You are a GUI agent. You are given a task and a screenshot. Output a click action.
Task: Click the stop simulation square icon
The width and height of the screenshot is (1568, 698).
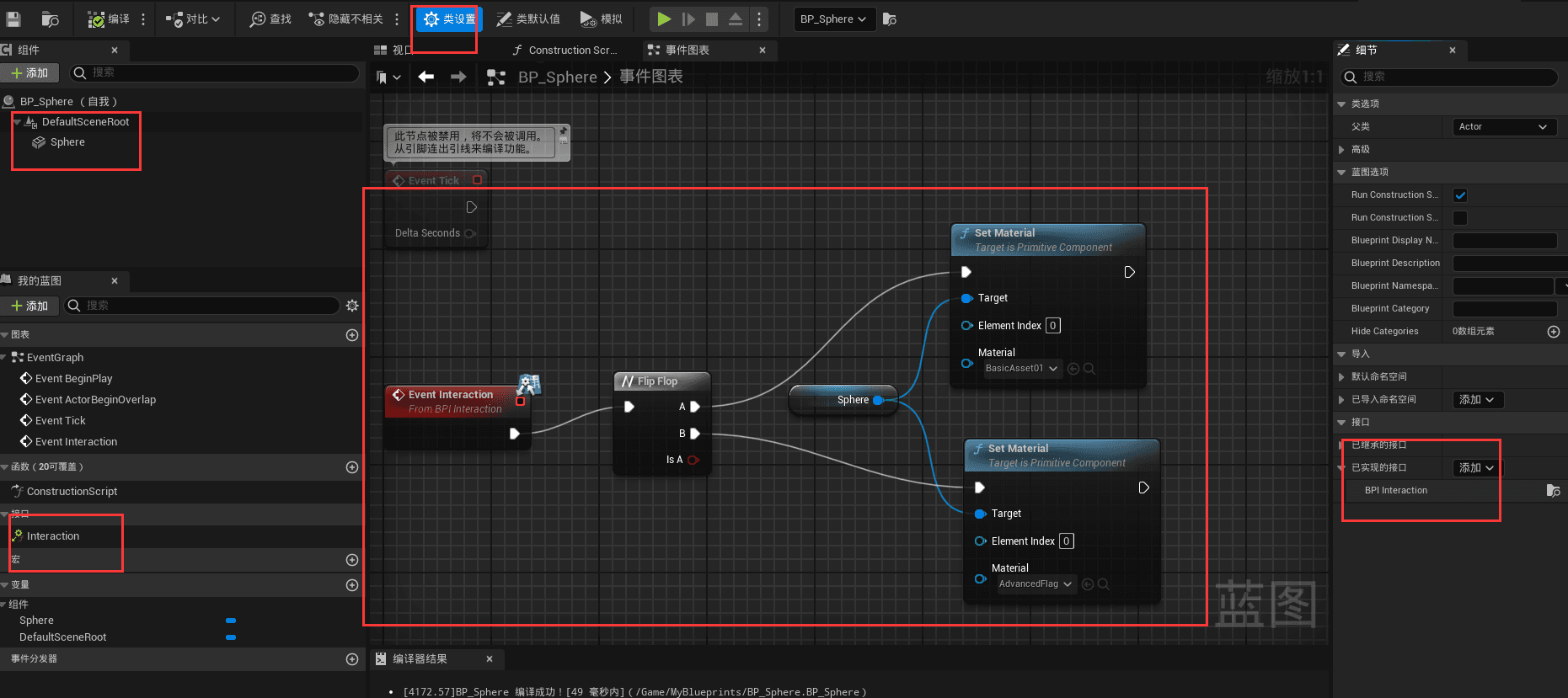[712, 19]
